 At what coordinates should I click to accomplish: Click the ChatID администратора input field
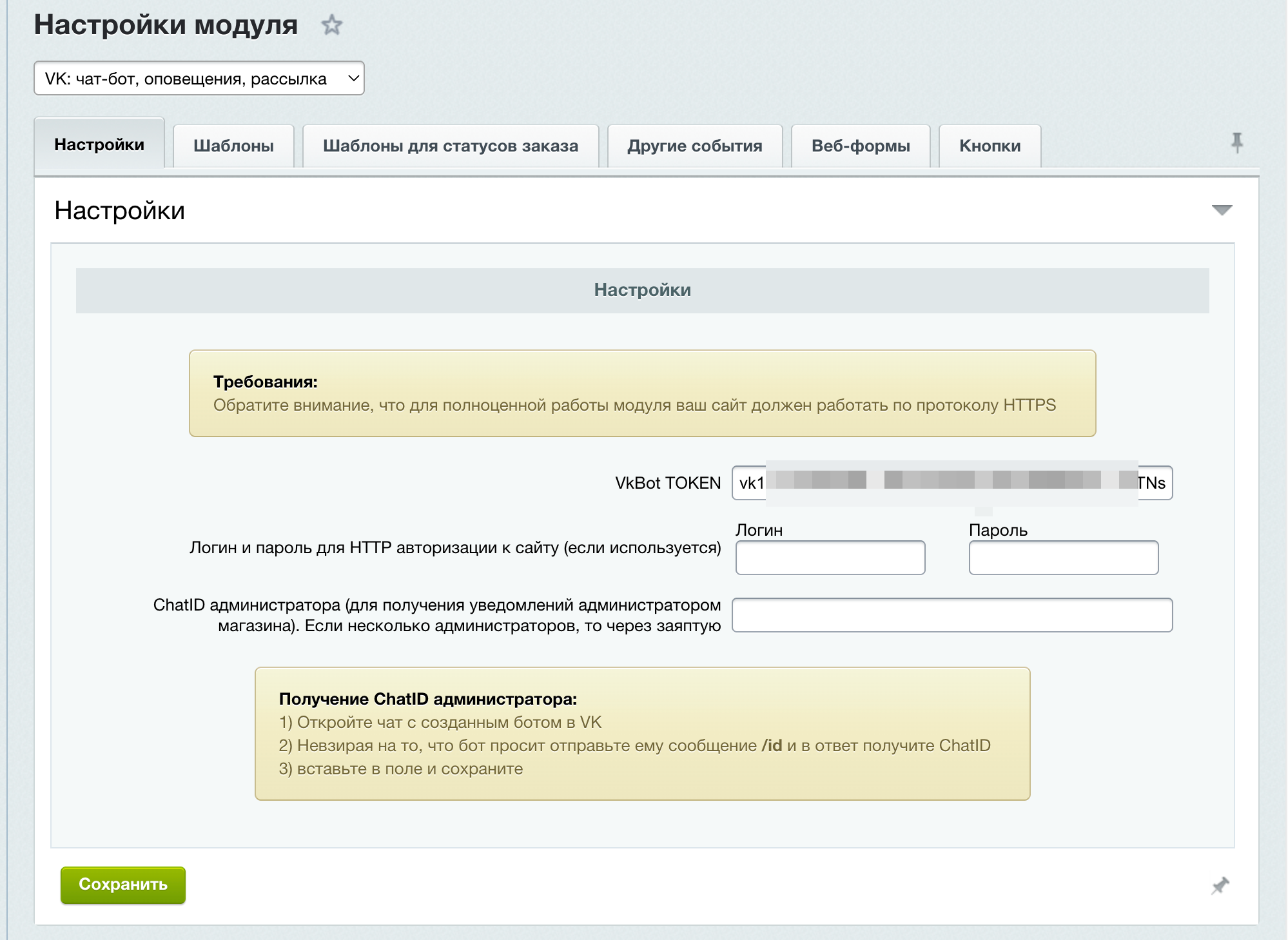coord(952,615)
